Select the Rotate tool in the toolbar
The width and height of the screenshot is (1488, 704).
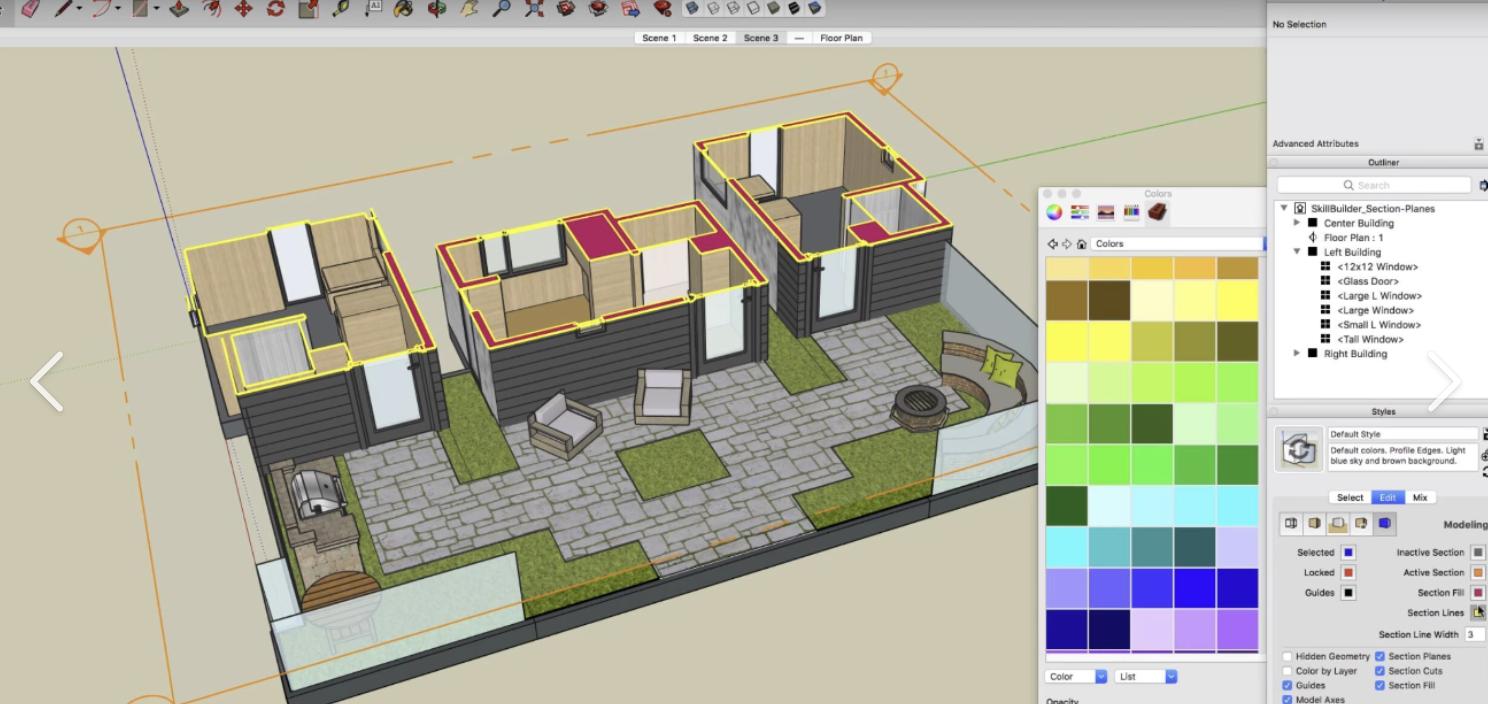275,9
